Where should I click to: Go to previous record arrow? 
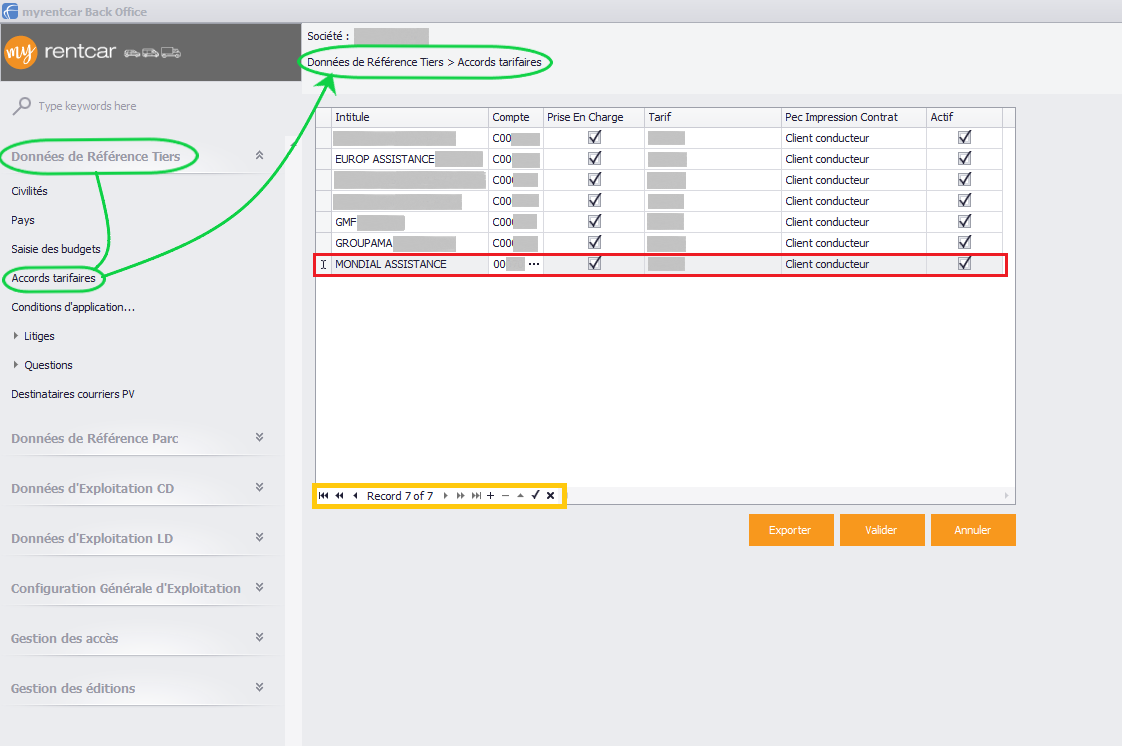coord(355,496)
